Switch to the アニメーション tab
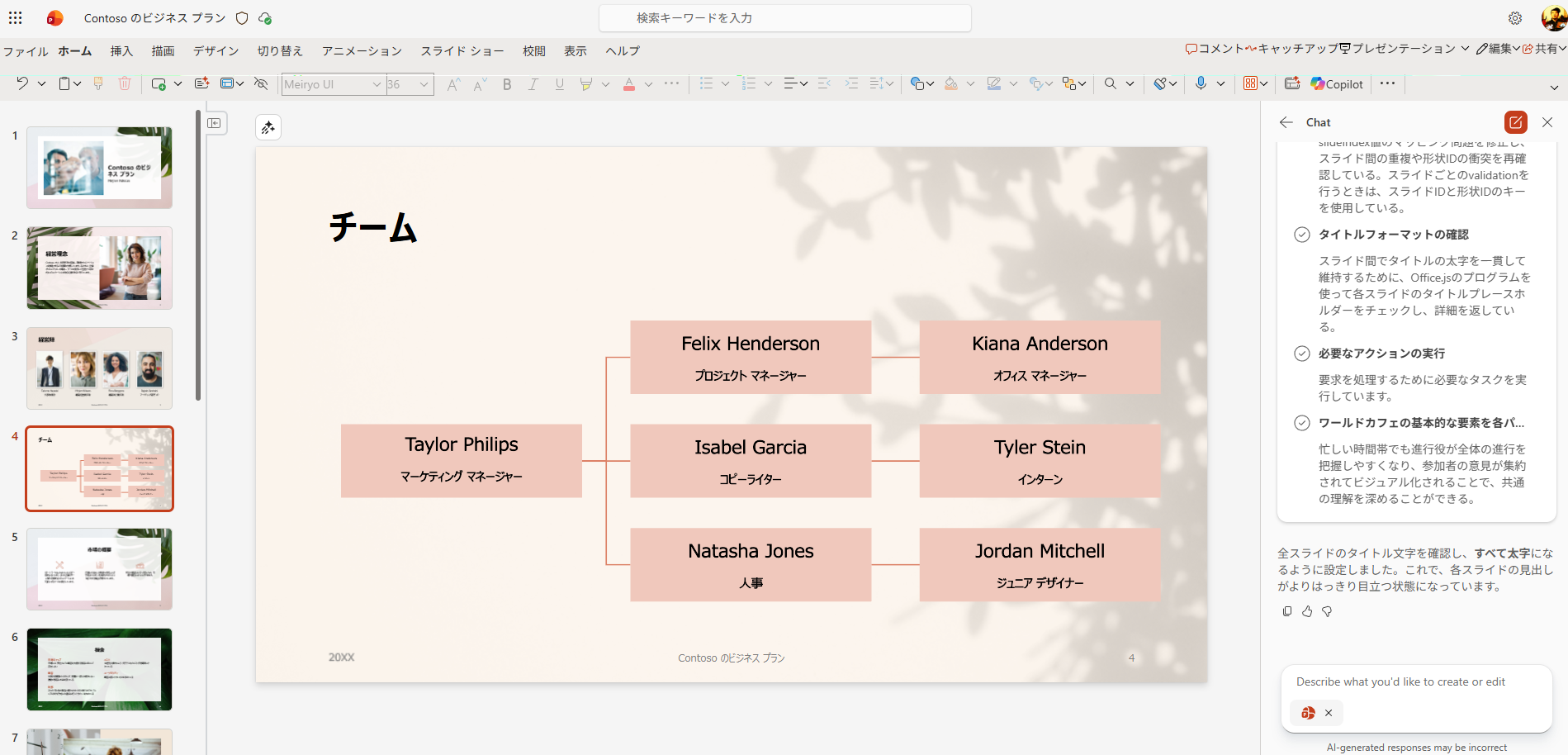The image size is (1568, 755). pyautogui.click(x=362, y=51)
